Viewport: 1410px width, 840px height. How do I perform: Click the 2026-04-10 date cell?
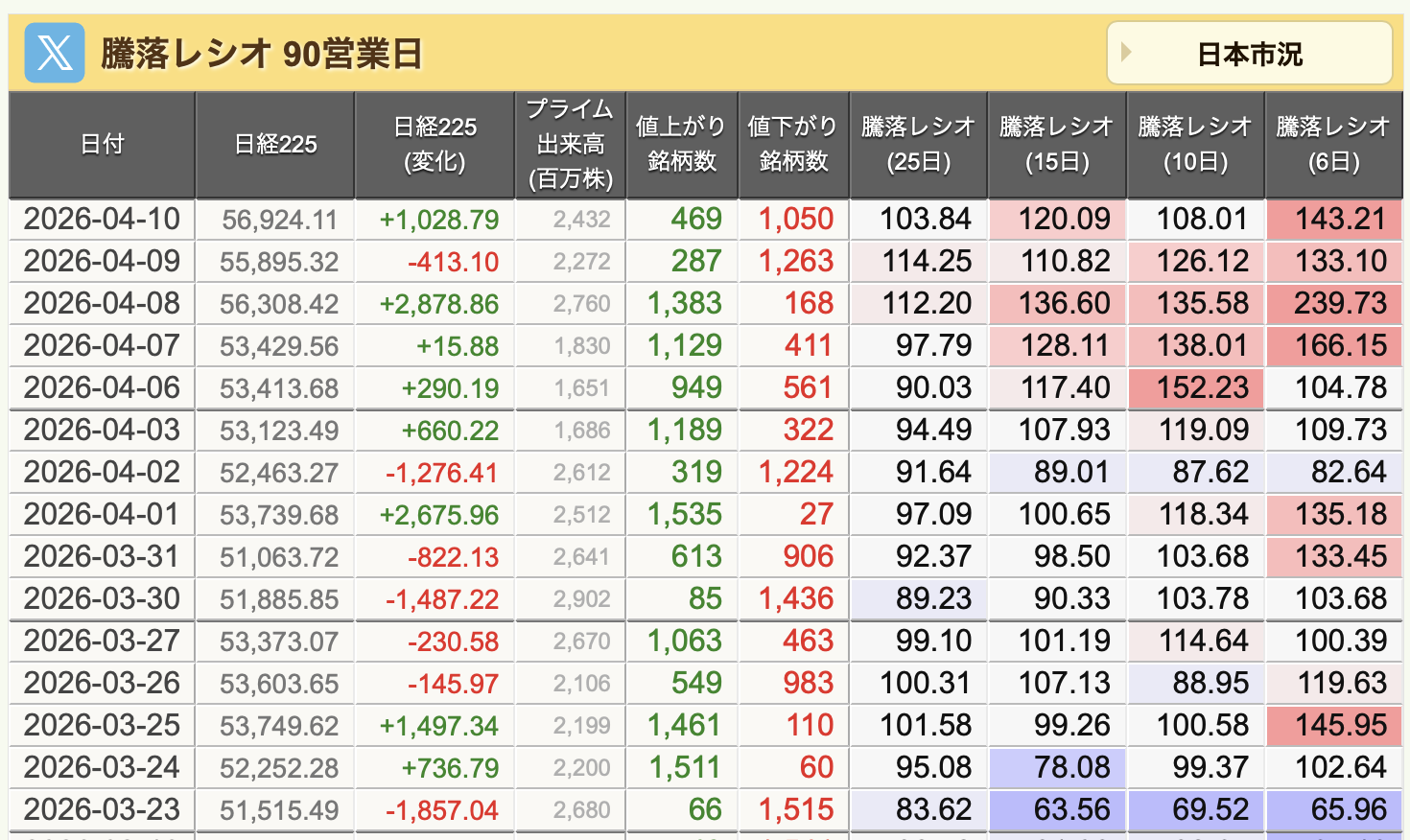tap(102, 220)
